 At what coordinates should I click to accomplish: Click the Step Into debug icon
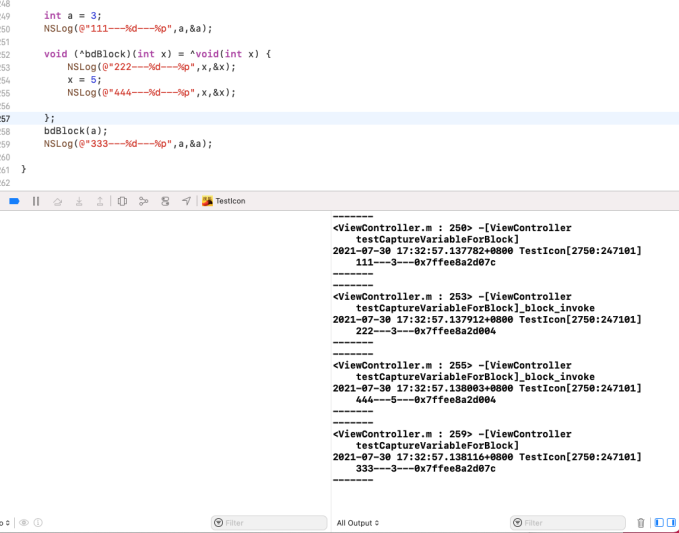click(79, 201)
